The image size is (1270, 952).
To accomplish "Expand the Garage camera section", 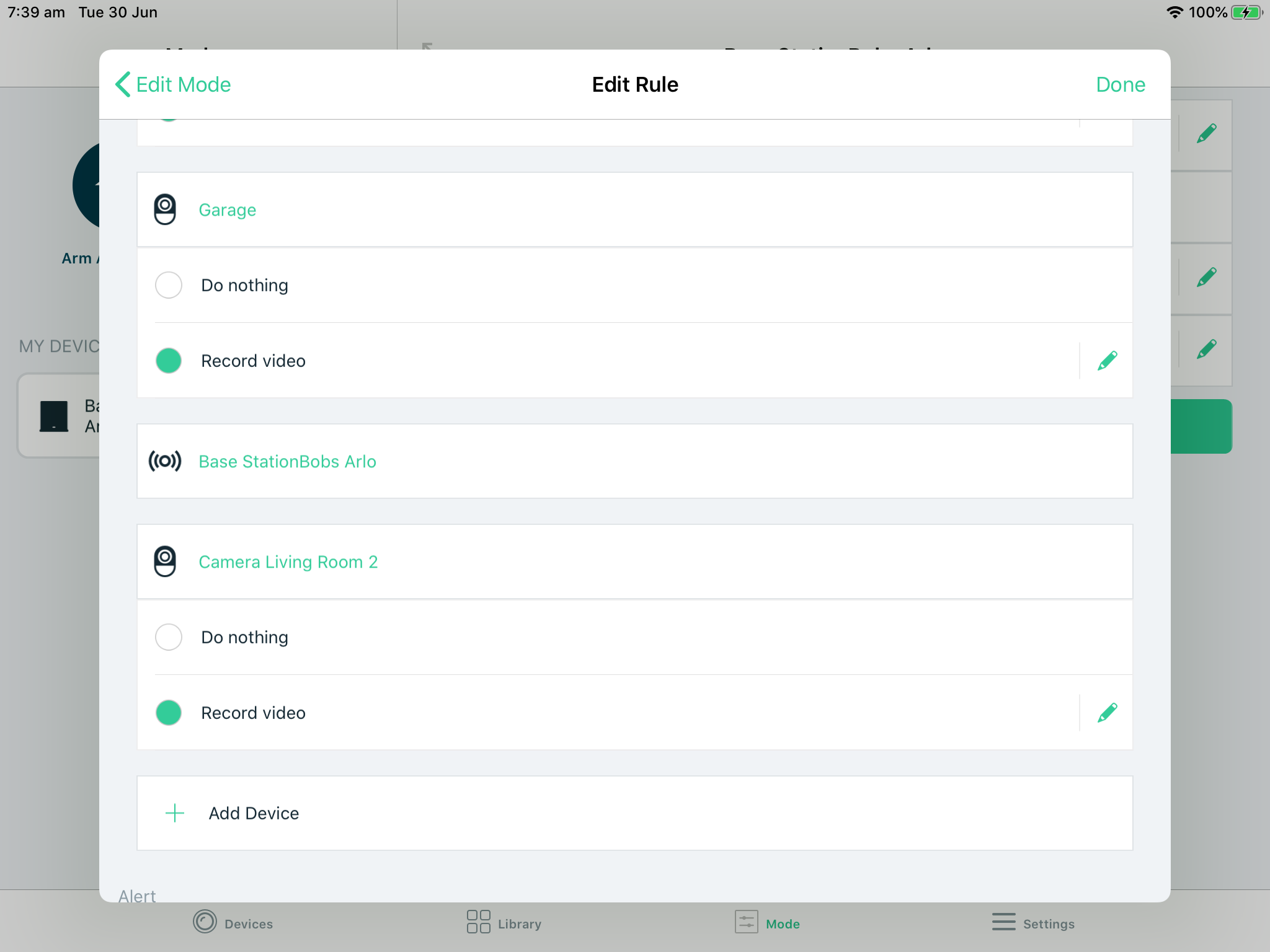I will tap(635, 208).
